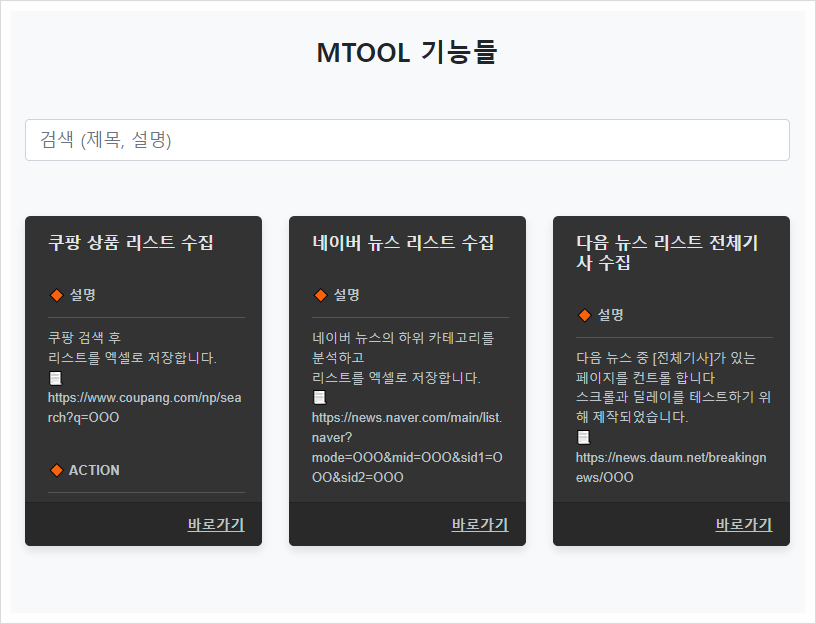The height and width of the screenshot is (624, 816).
Task: Click the orange diamond icon beside ACTION
Action: (56, 470)
